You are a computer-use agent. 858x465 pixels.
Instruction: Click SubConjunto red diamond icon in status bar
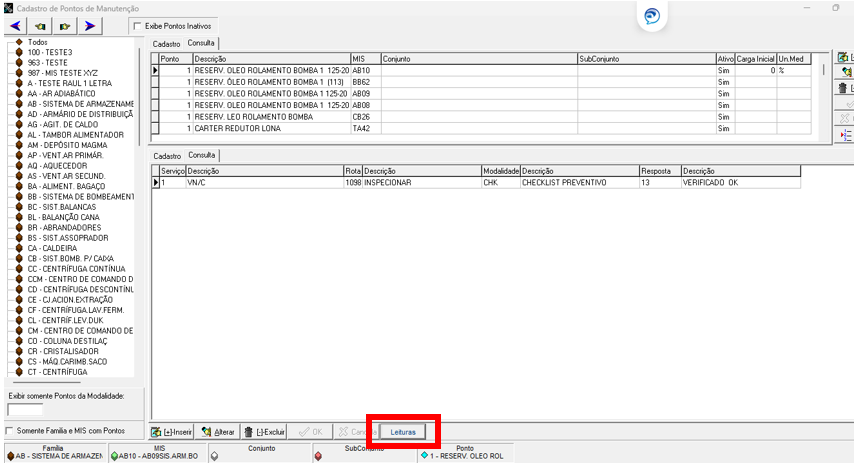pos(318,456)
